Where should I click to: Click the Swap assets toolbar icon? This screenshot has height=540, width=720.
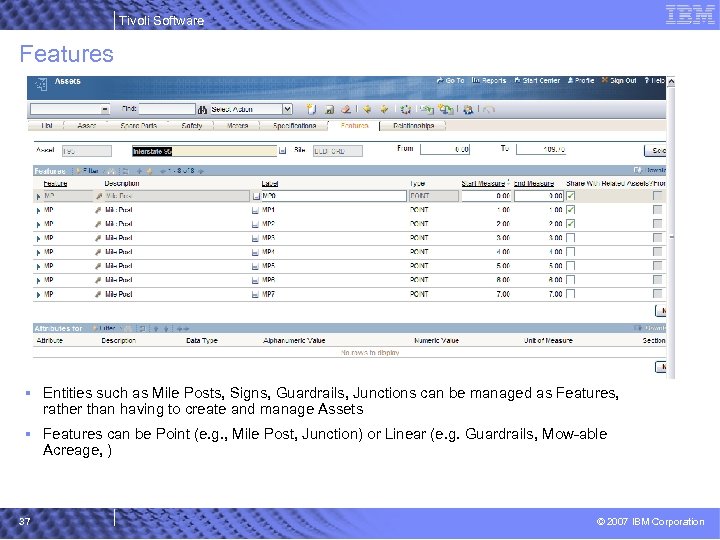coord(445,109)
